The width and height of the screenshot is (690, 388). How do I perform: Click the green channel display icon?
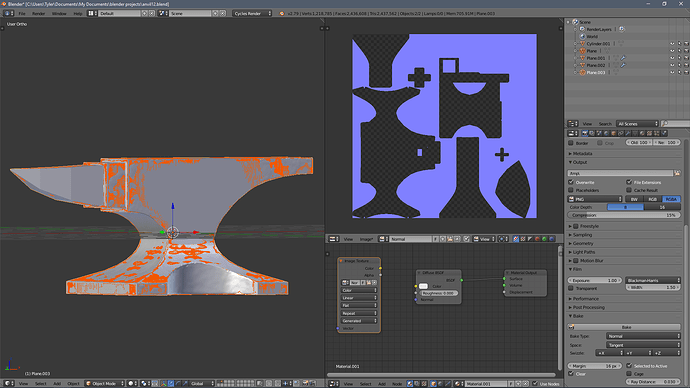pos(544,239)
